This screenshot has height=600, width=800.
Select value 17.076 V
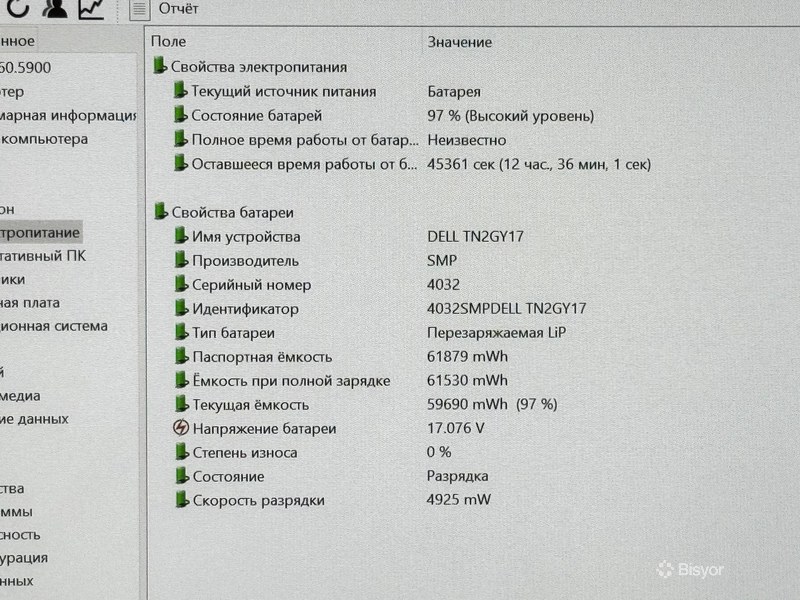coord(456,428)
